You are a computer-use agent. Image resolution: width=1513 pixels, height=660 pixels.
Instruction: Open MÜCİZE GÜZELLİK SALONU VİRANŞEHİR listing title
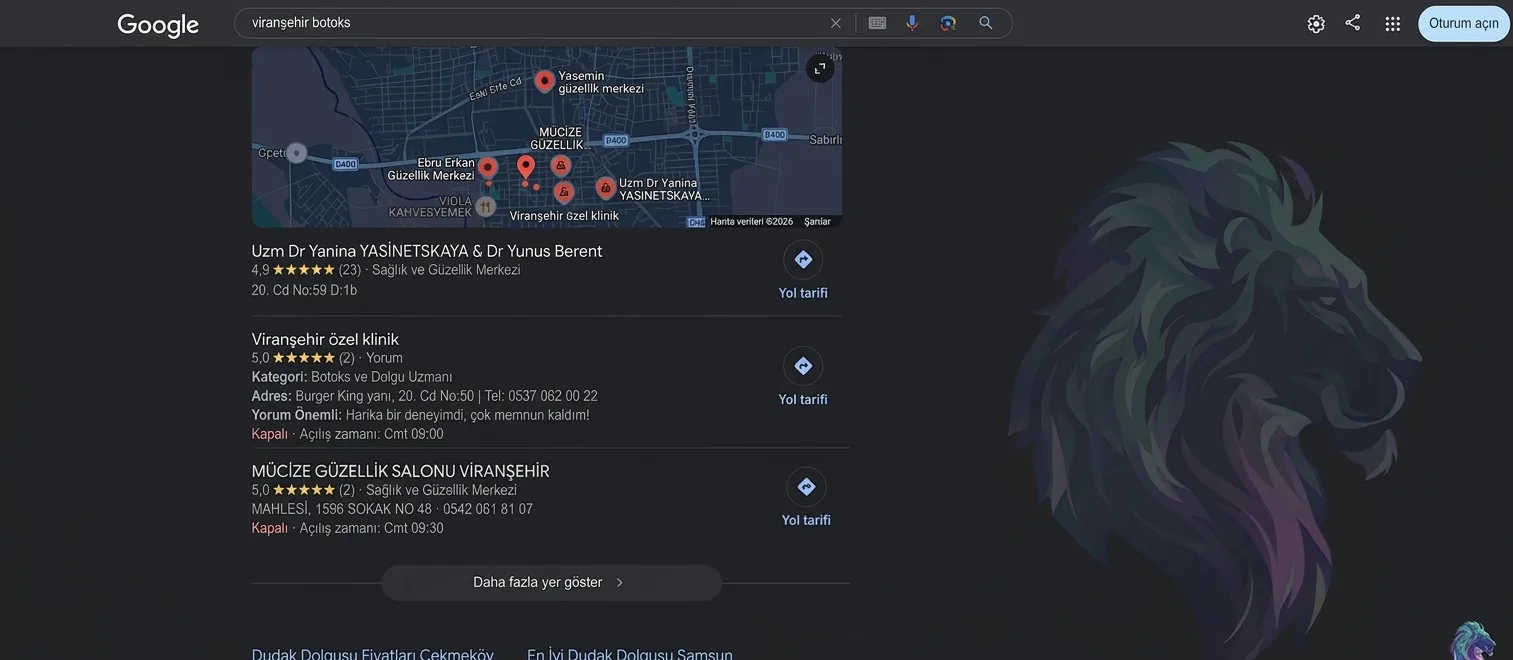pyautogui.click(x=401, y=471)
